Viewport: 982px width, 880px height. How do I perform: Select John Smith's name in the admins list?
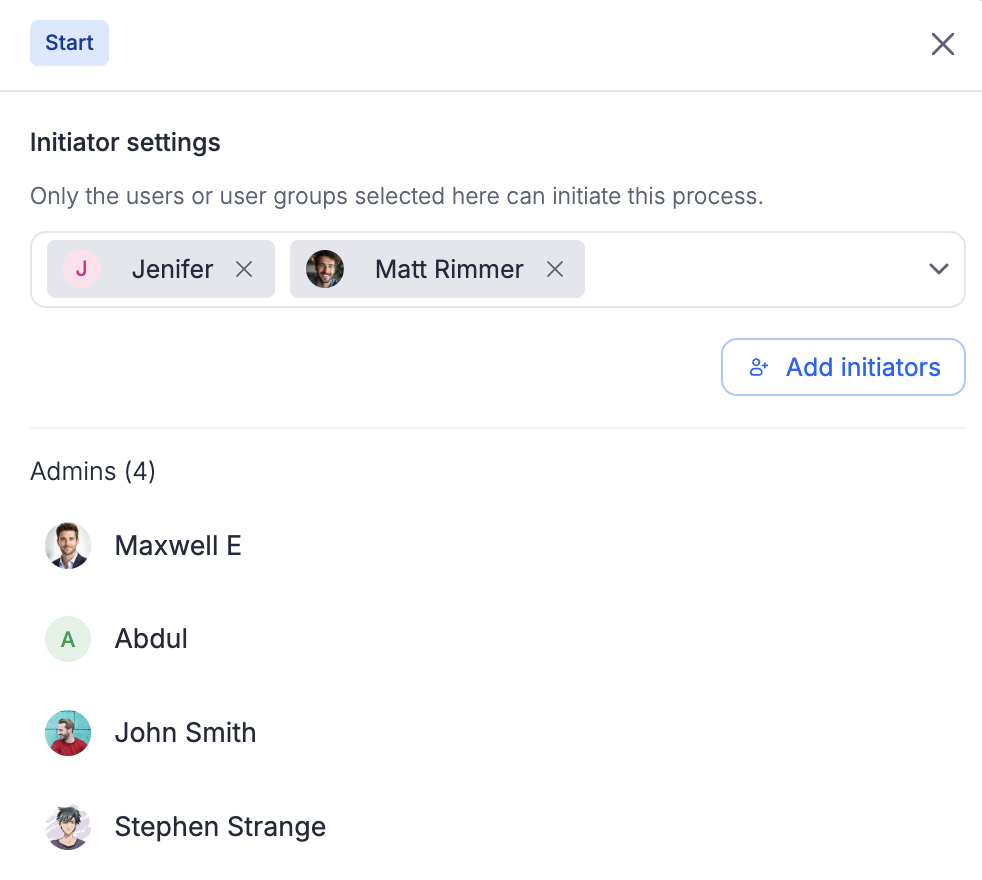[185, 733]
